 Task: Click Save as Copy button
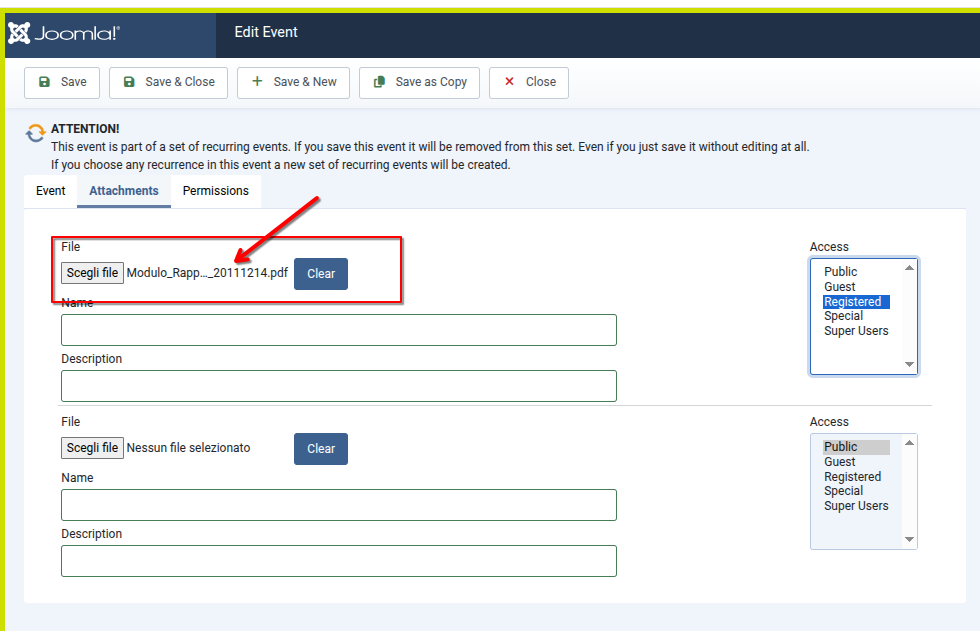pos(420,82)
